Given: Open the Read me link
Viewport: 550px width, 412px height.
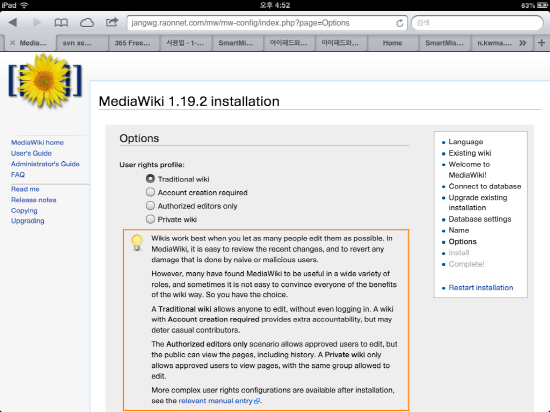Looking at the screenshot, I should click(25, 189).
